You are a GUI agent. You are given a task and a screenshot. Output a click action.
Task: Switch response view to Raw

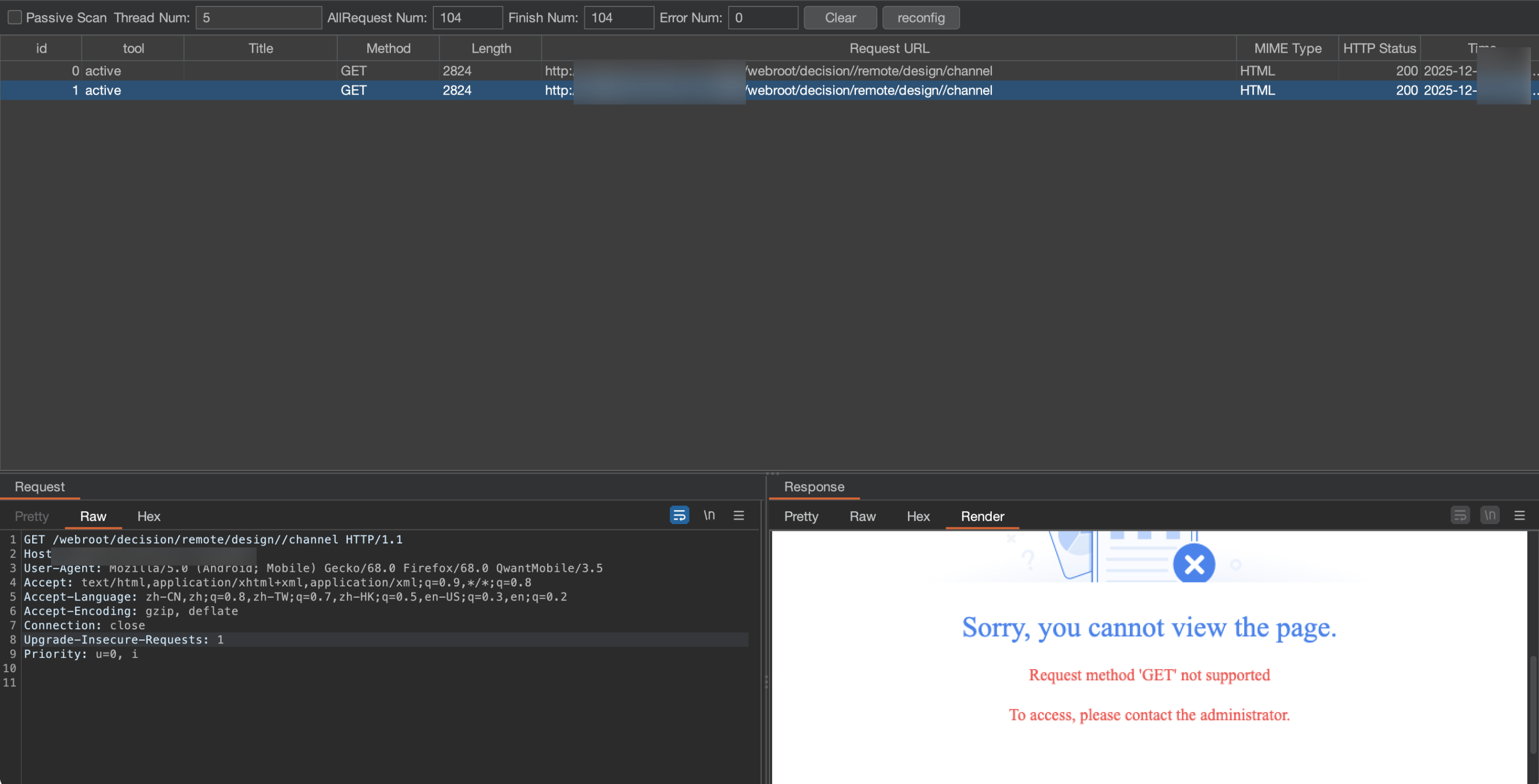pos(862,516)
